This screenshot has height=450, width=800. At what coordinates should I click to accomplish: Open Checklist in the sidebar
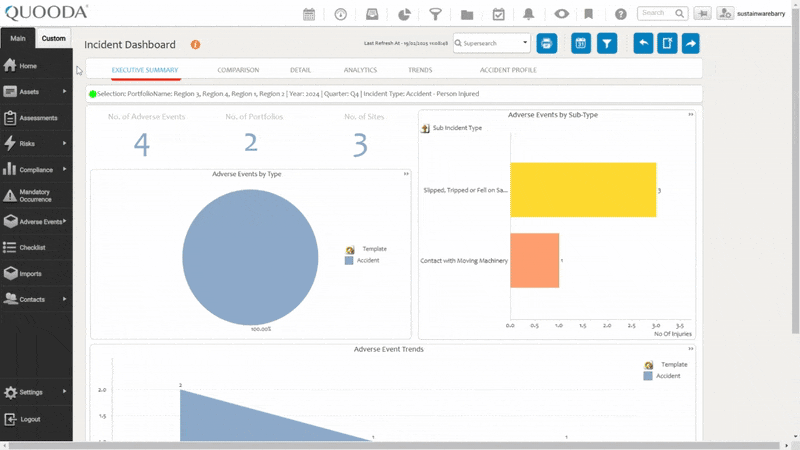[x=36, y=247]
